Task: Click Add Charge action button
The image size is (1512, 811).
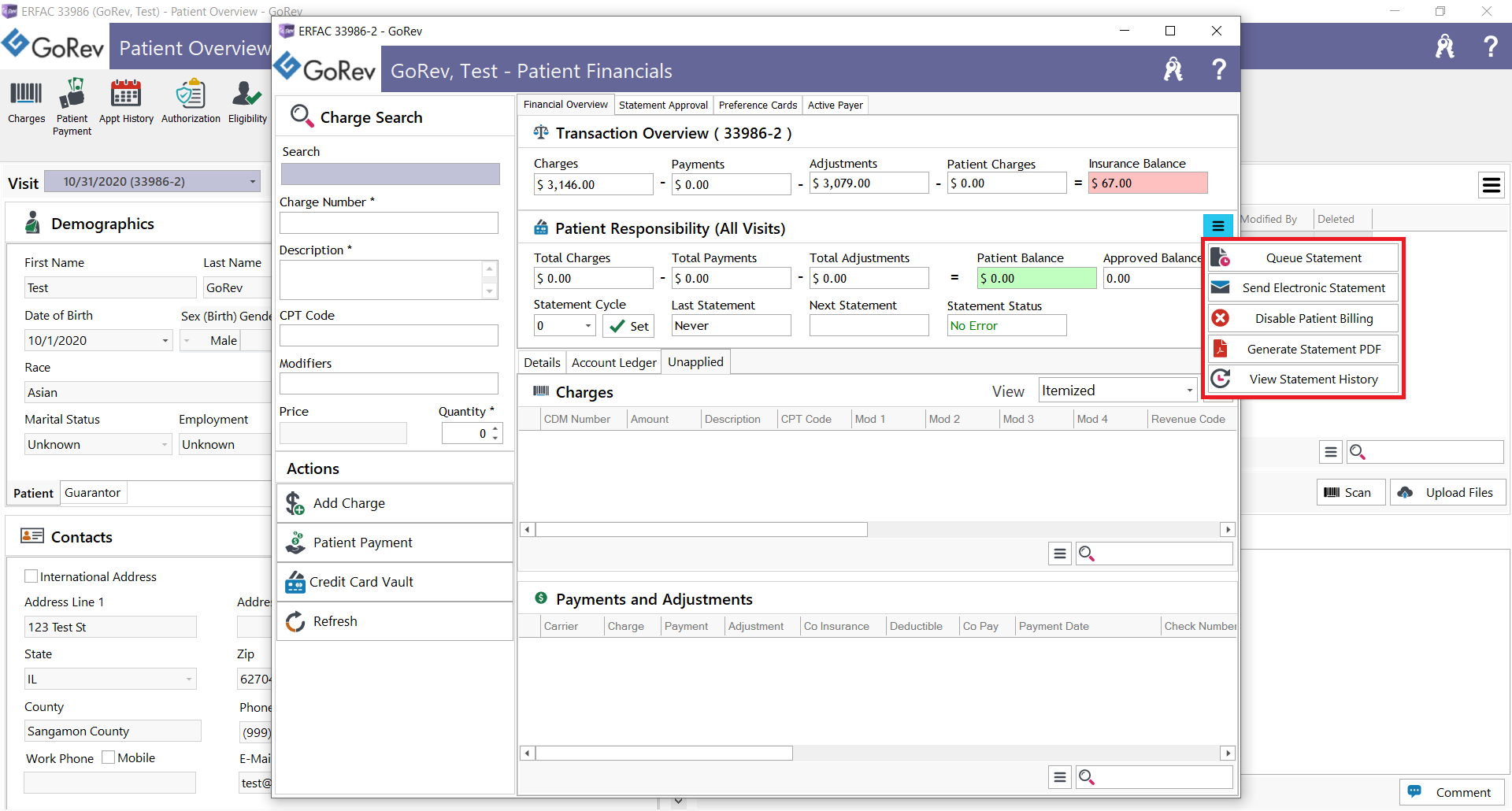Action: (395, 503)
